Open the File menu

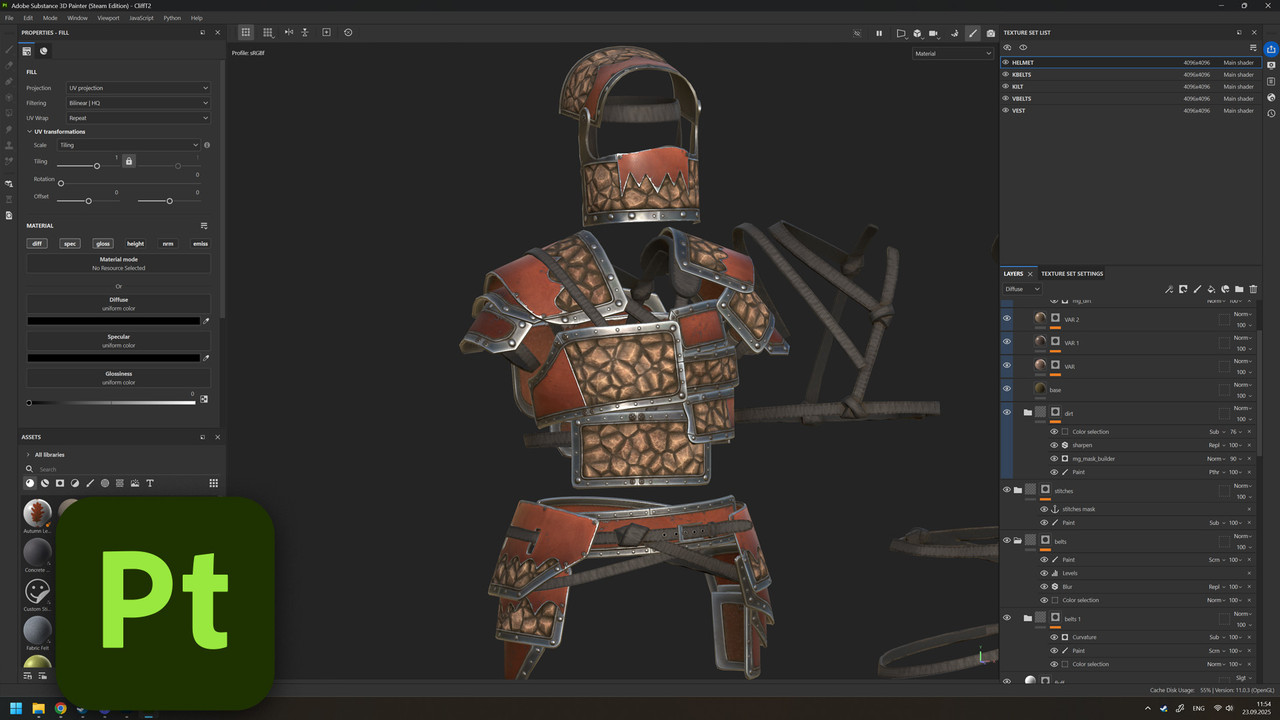coord(9,18)
